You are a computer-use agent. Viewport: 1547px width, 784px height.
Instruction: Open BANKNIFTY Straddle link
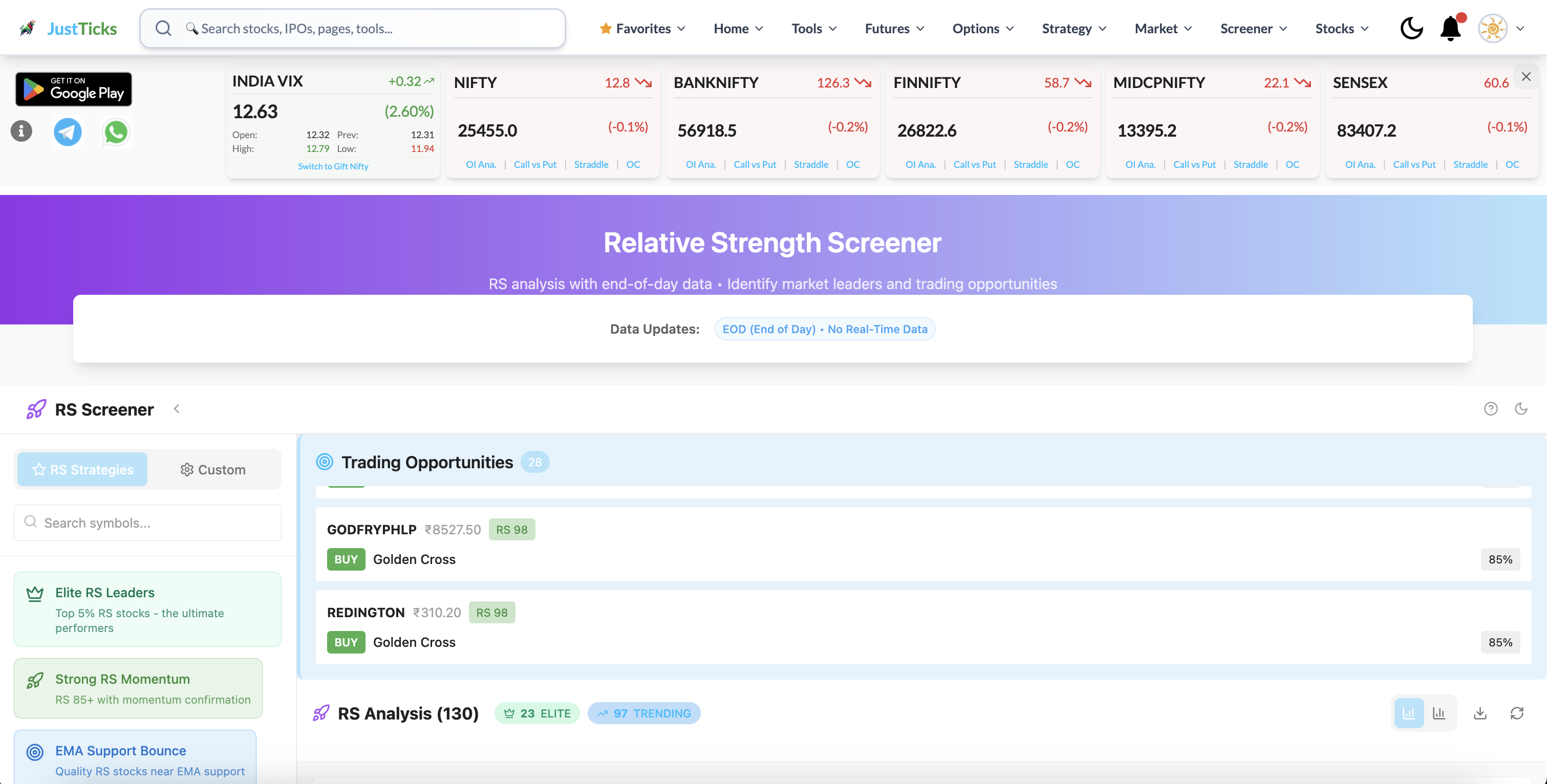pyautogui.click(x=811, y=164)
